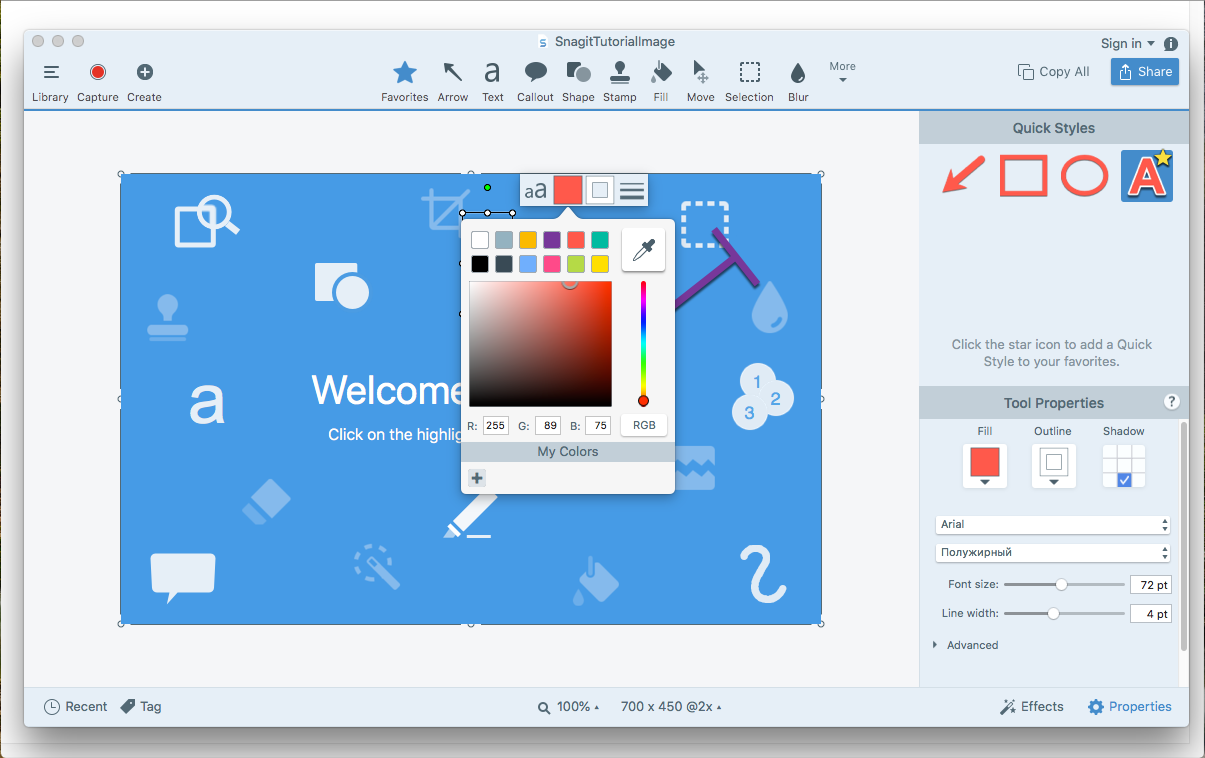Select the Callout tool
1205x758 pixels.
pos(536,82)
